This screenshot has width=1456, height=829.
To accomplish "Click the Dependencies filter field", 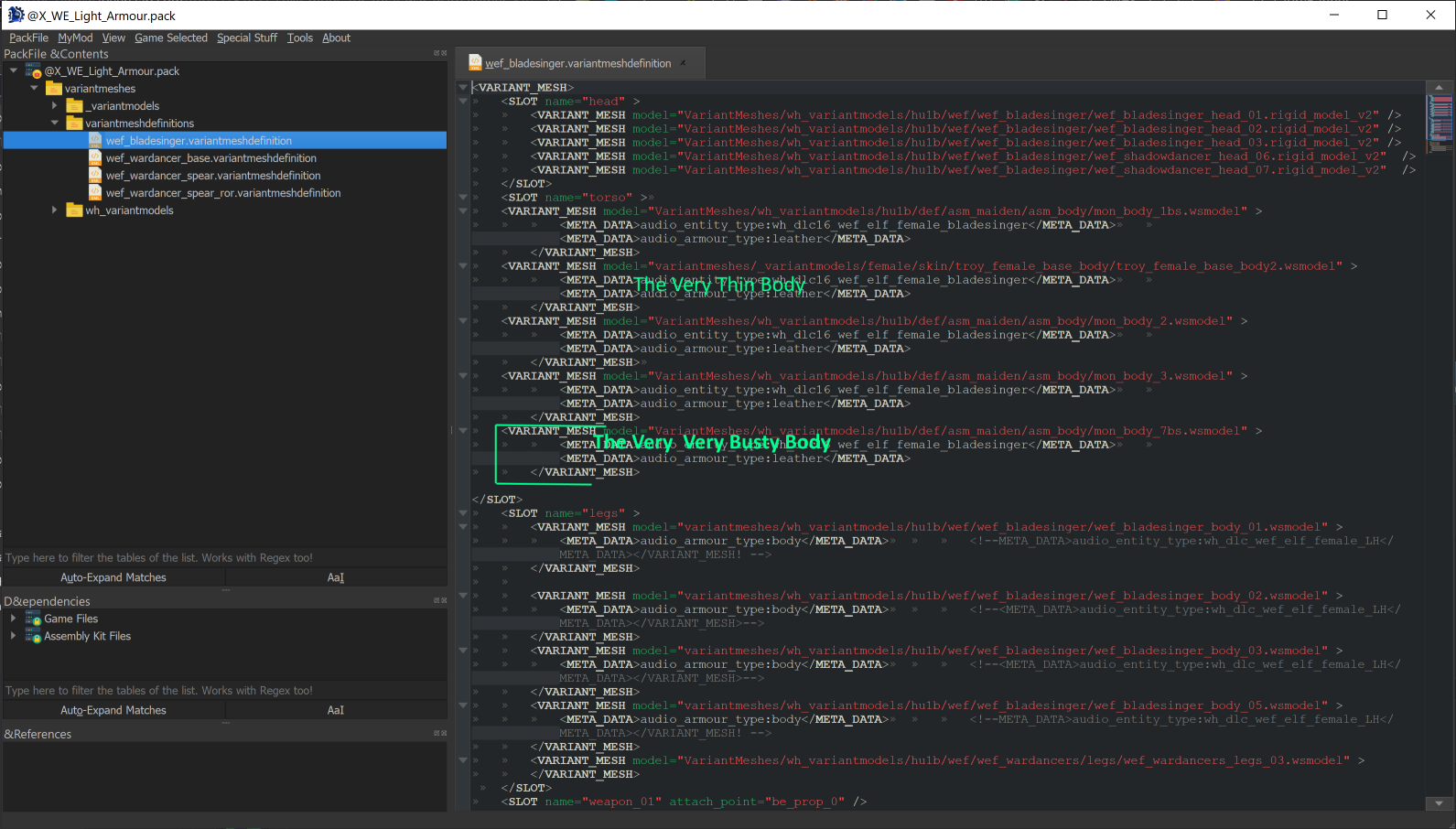I will pos(225,690).
